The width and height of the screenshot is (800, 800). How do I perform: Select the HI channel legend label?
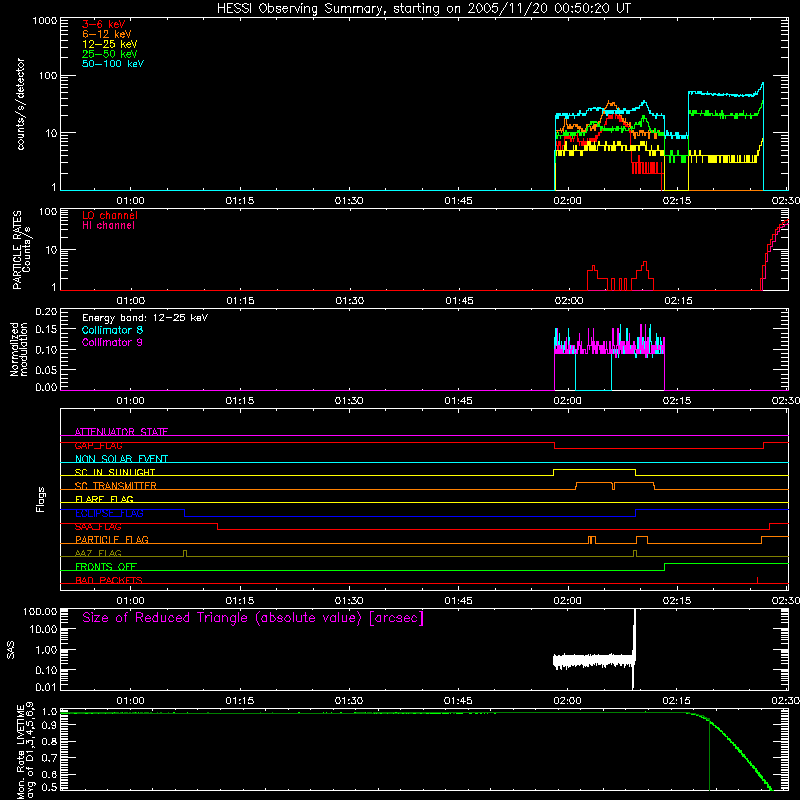coord(108,226)
